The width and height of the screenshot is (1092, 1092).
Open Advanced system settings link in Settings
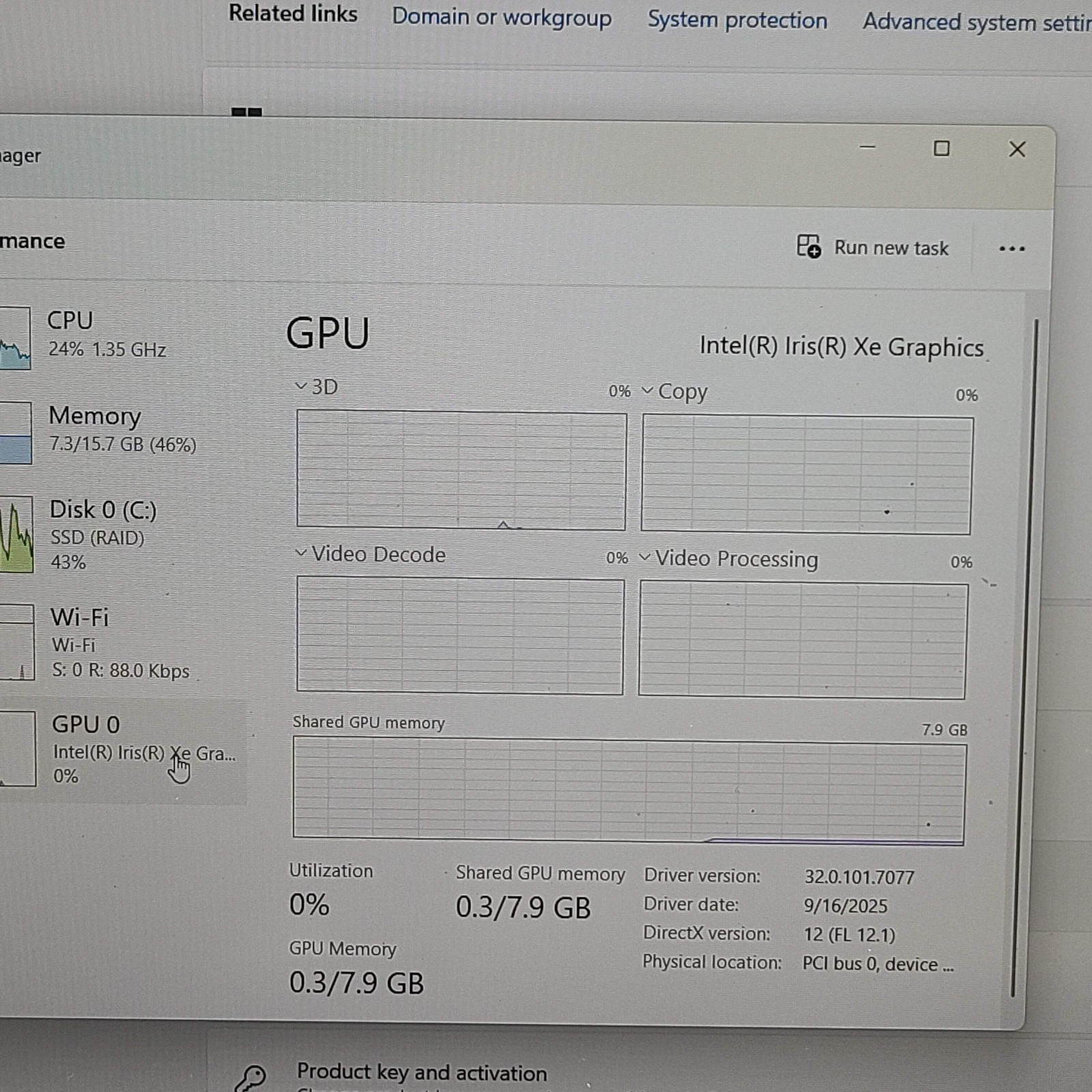tap(977, 22)
